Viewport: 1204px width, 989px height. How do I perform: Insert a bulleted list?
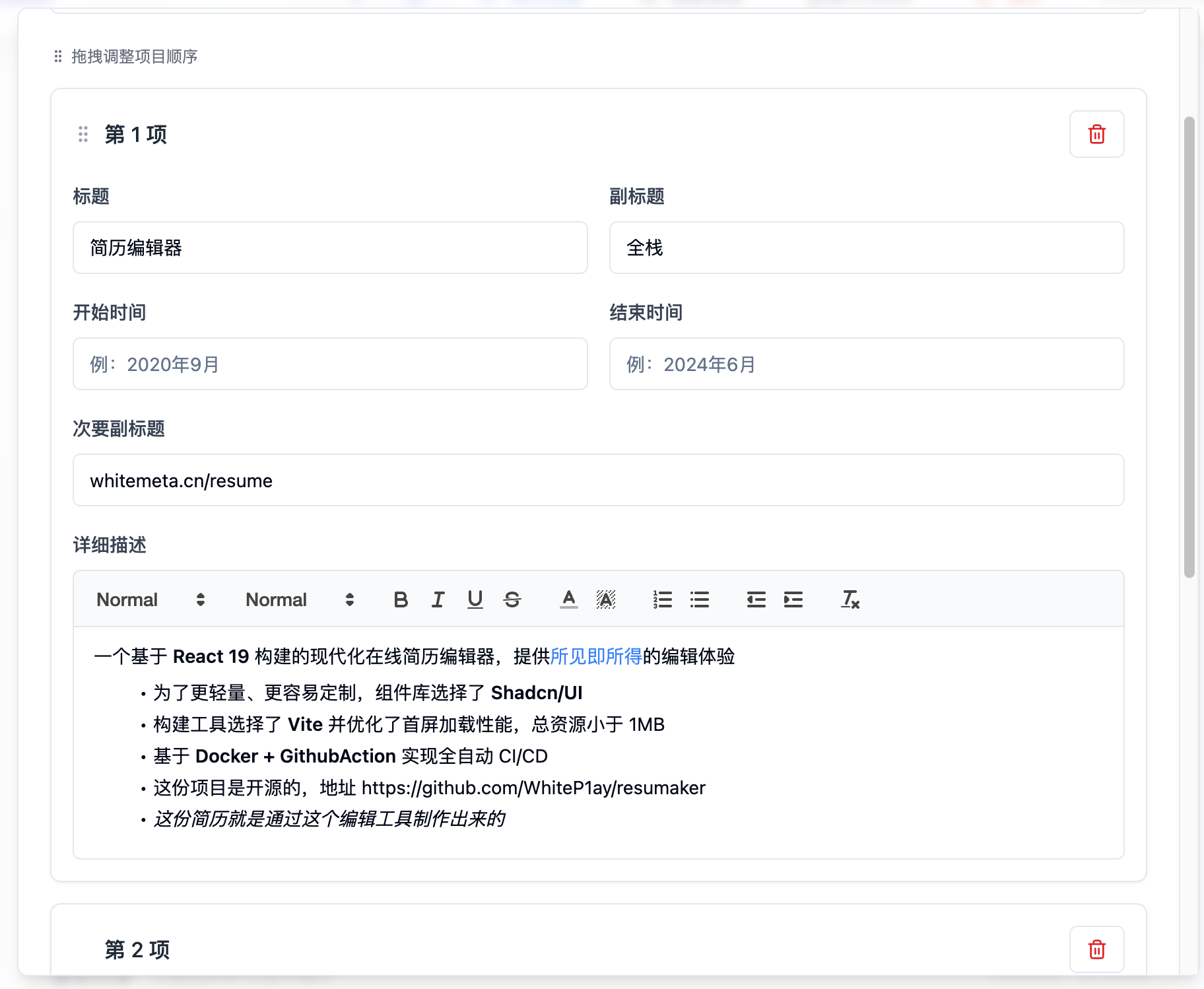tap(699, 599)
